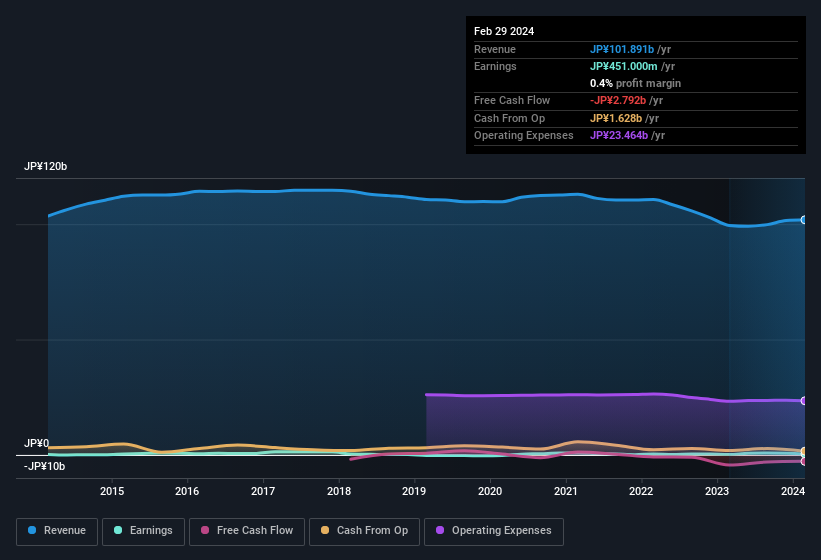The width and height of the screenshot is (821, 560).
Task: Click the JP¥0 y-axis label
Action: [x=37, y=443]
